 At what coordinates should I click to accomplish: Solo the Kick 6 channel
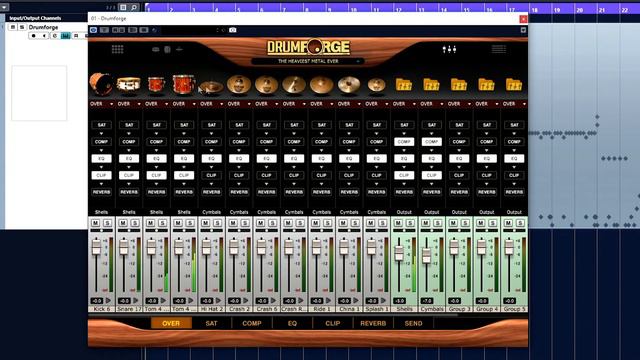107,223
